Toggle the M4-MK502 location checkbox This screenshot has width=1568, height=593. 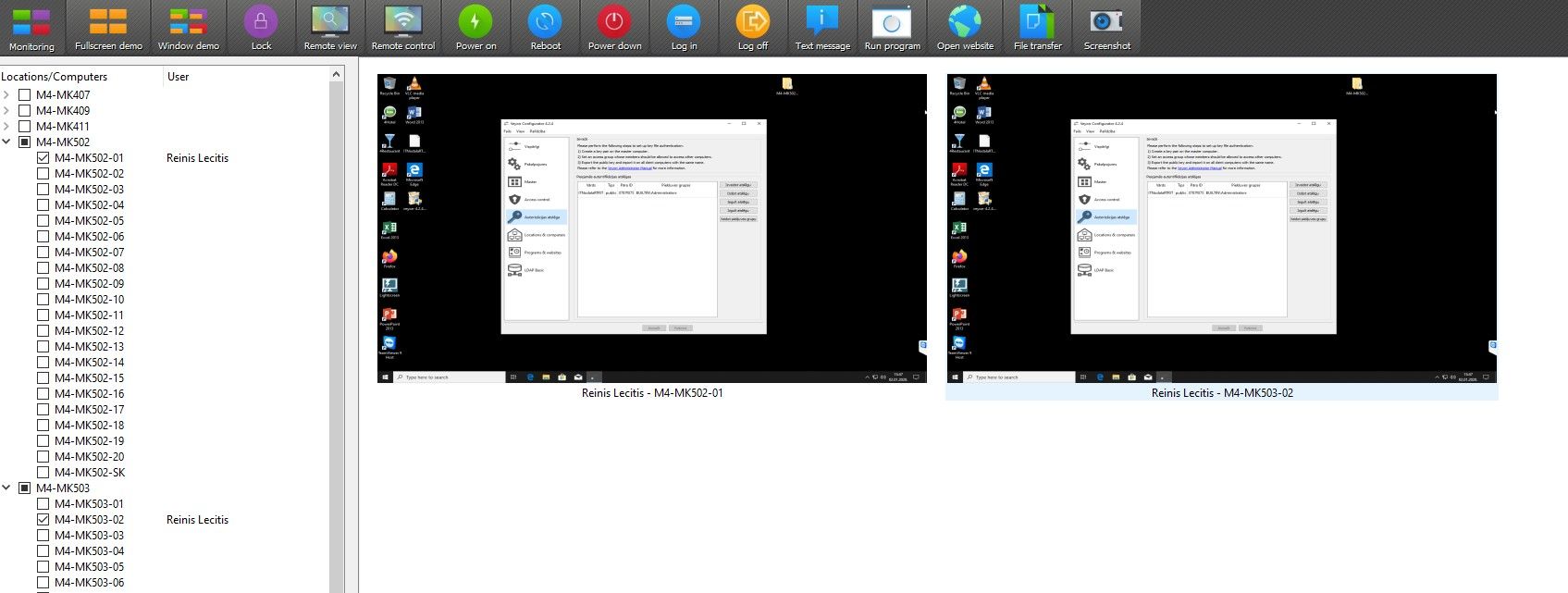[25, 142]
